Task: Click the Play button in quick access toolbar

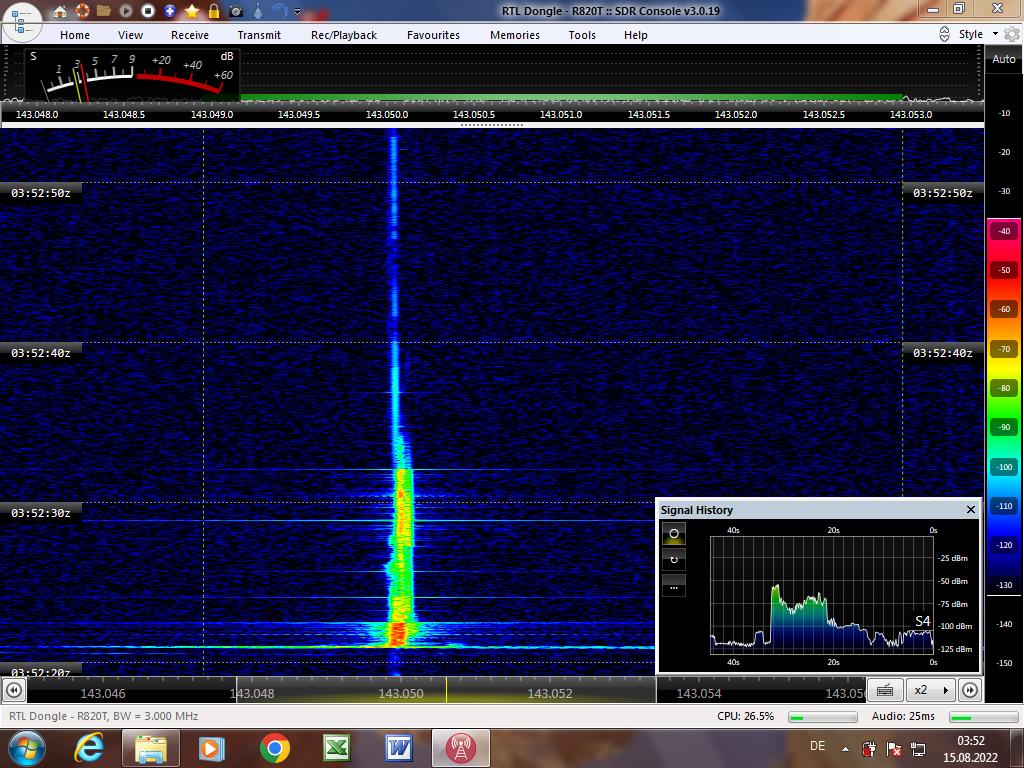Action: [x=126, y=11]
